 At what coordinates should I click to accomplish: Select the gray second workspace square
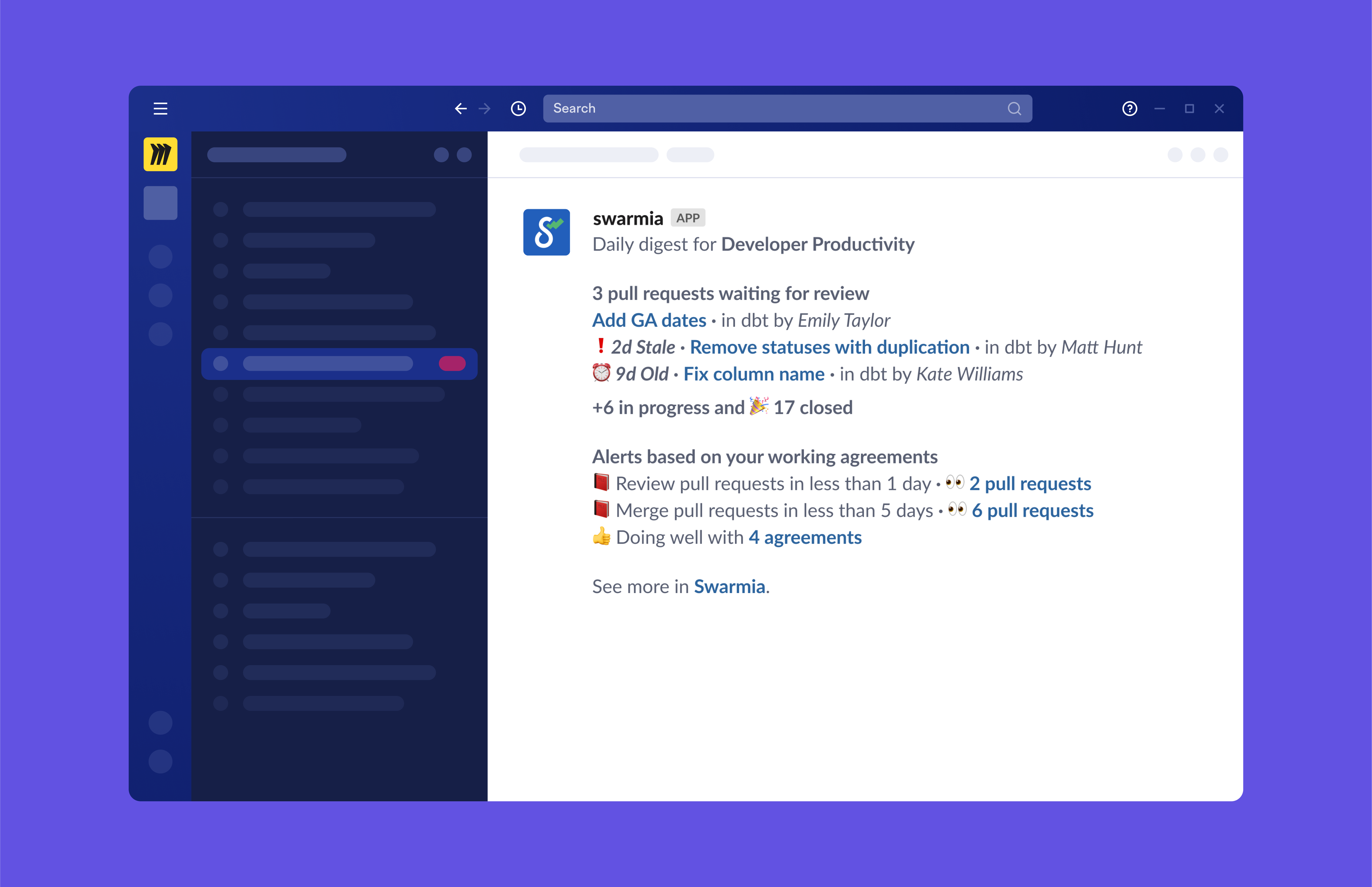[x=160, y=203]
